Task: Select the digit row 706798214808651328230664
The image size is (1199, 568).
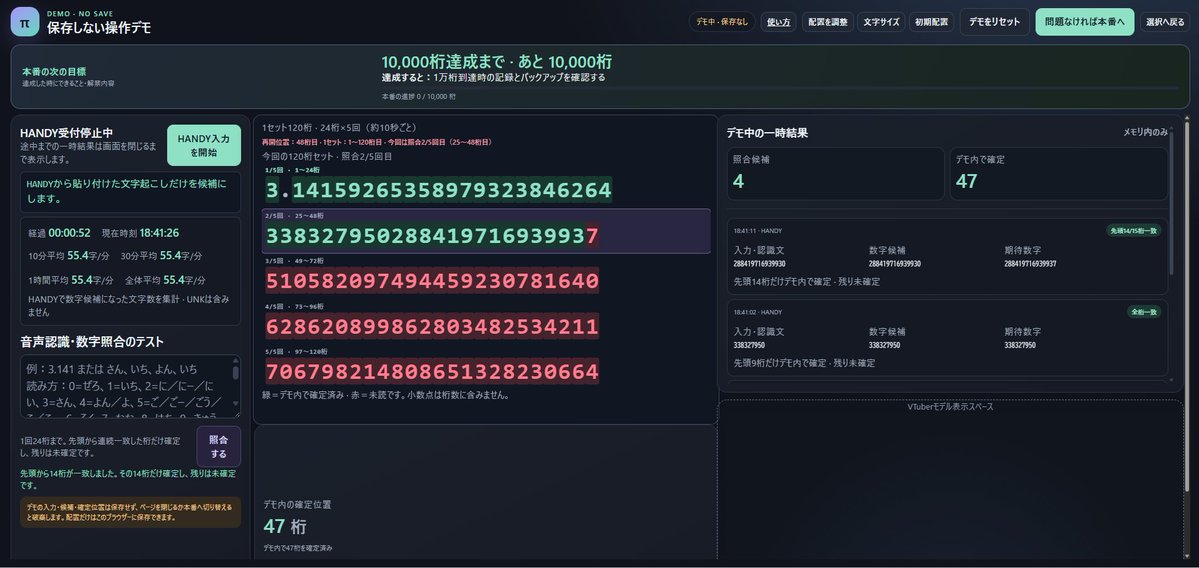Action: (432, 372)
